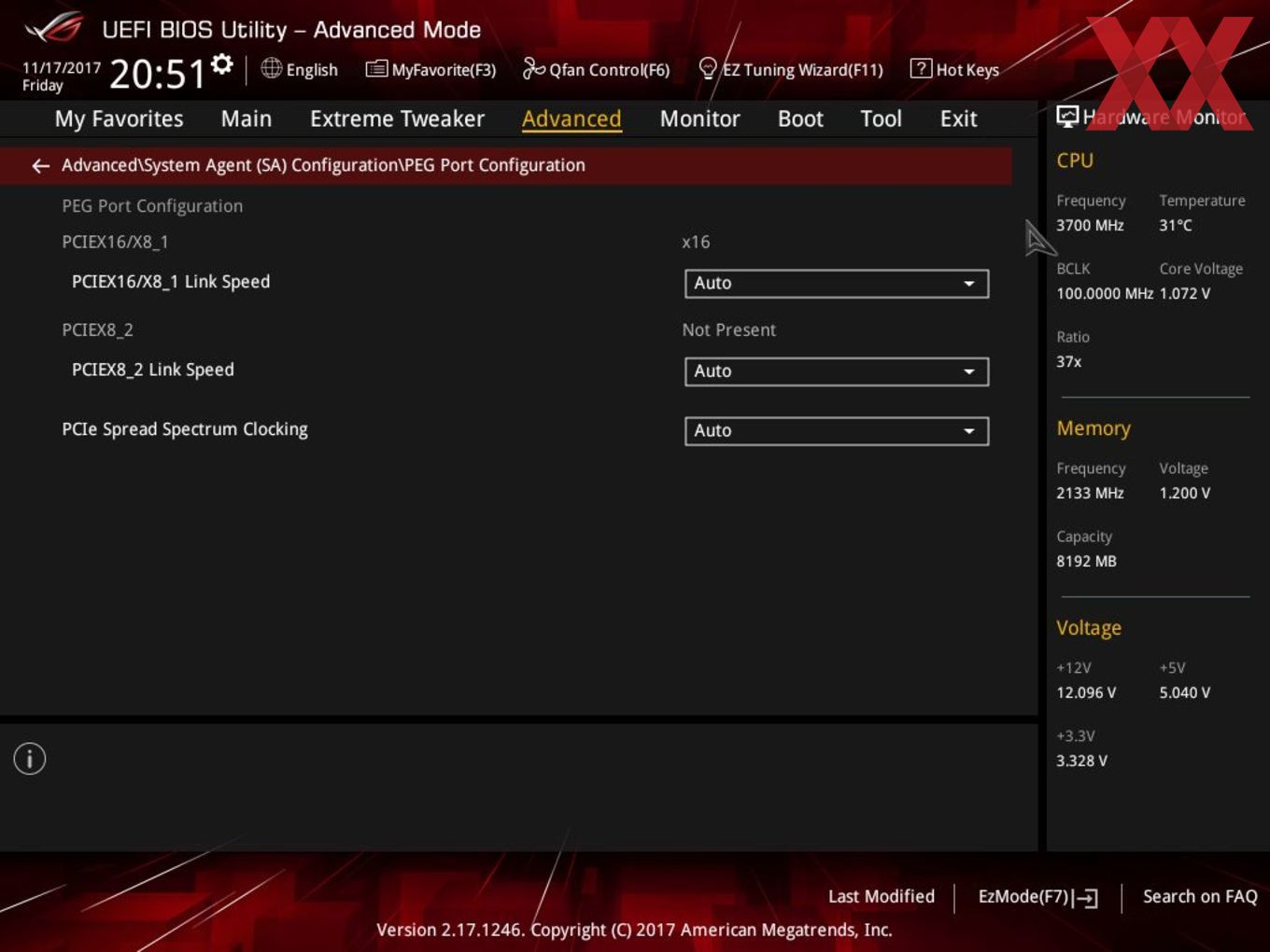1270x952 pixels.
Task: Open PCIe Spread Spectrum Clocking dropdown
Action: (837, 430)
